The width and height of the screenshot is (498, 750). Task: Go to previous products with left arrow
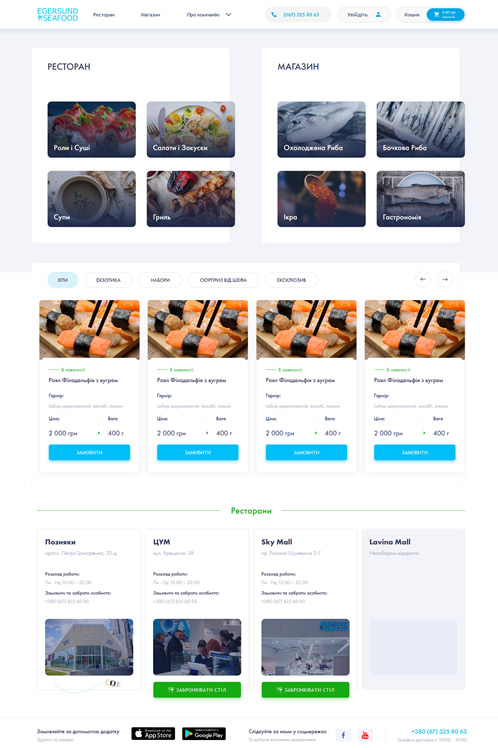422,279
